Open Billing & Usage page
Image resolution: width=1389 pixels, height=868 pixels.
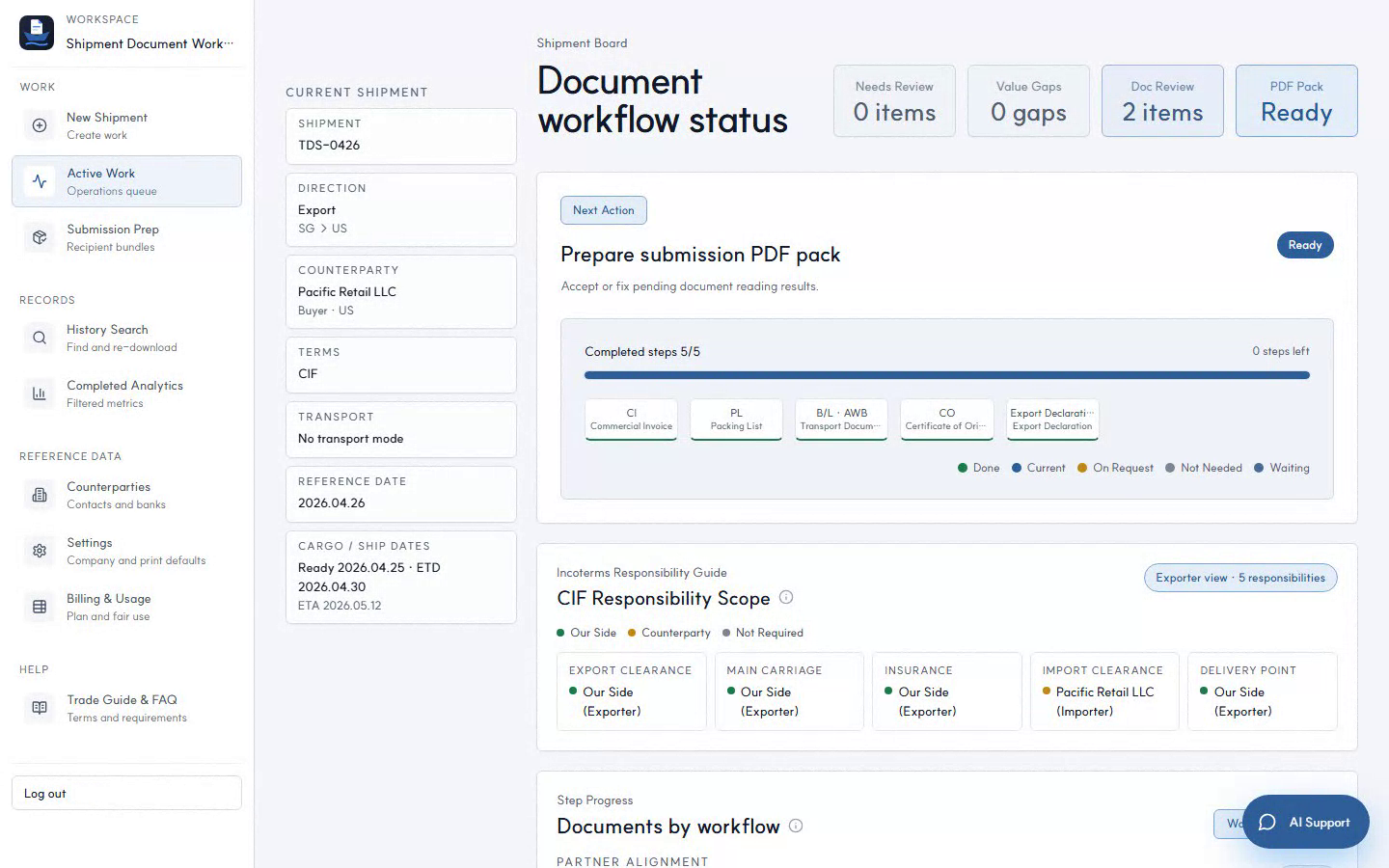coord(126,607)
